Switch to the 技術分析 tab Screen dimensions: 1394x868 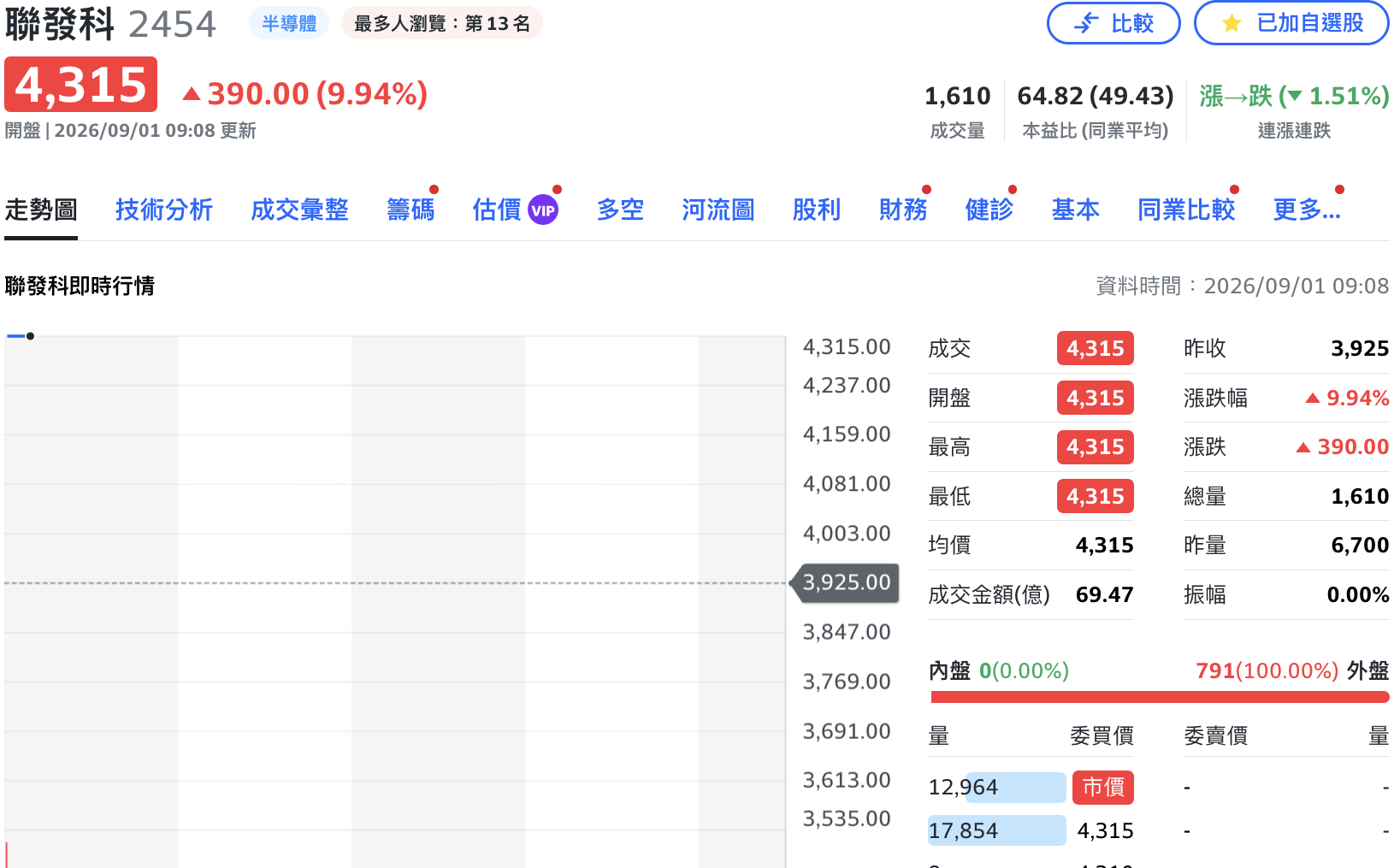point(164,210)
